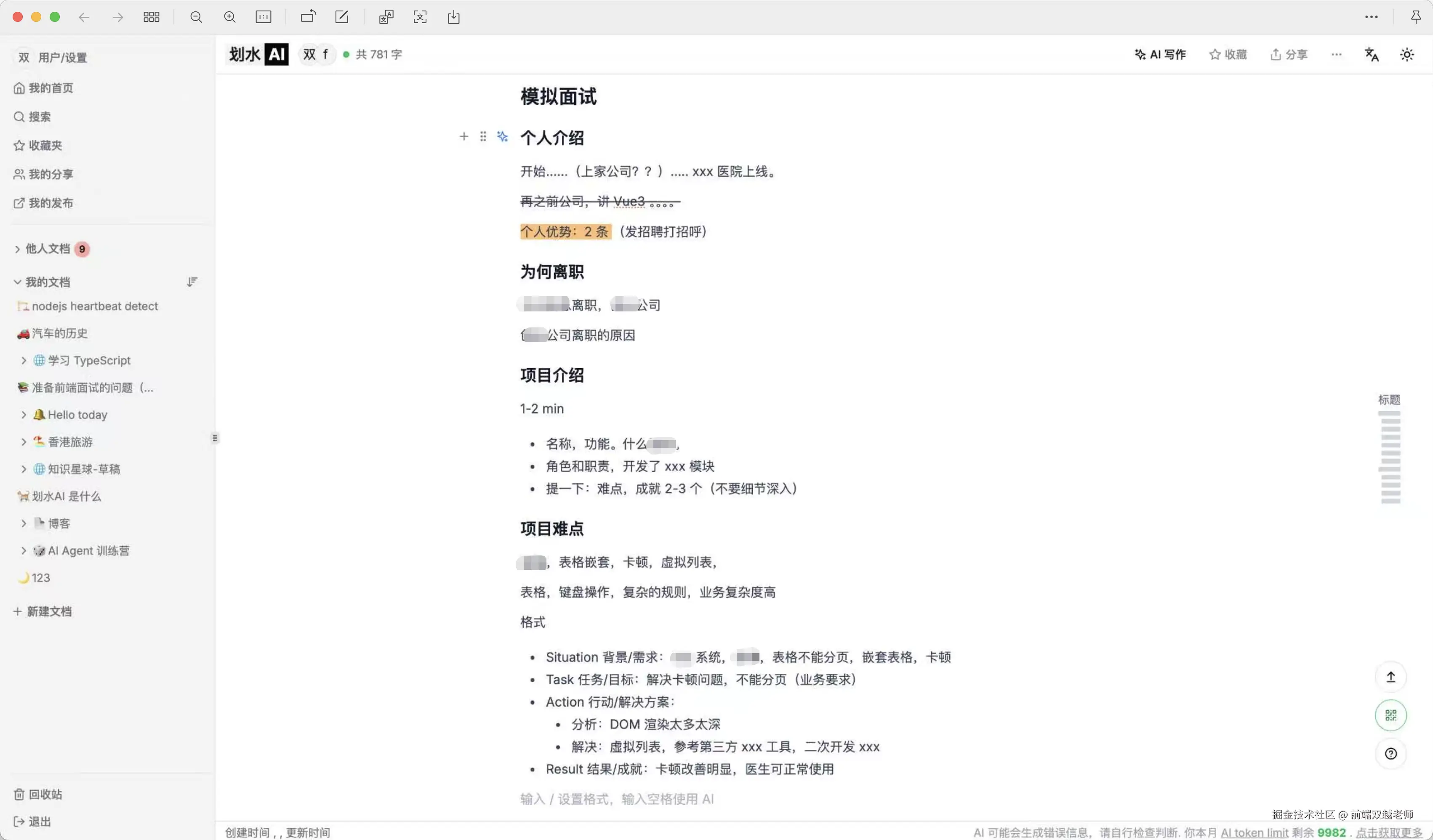Viewport: 1433px width, 840px height.
Task: Toggle favorite with the 收藏 star
Action: pyautogui.click(x=1228, y=54)
